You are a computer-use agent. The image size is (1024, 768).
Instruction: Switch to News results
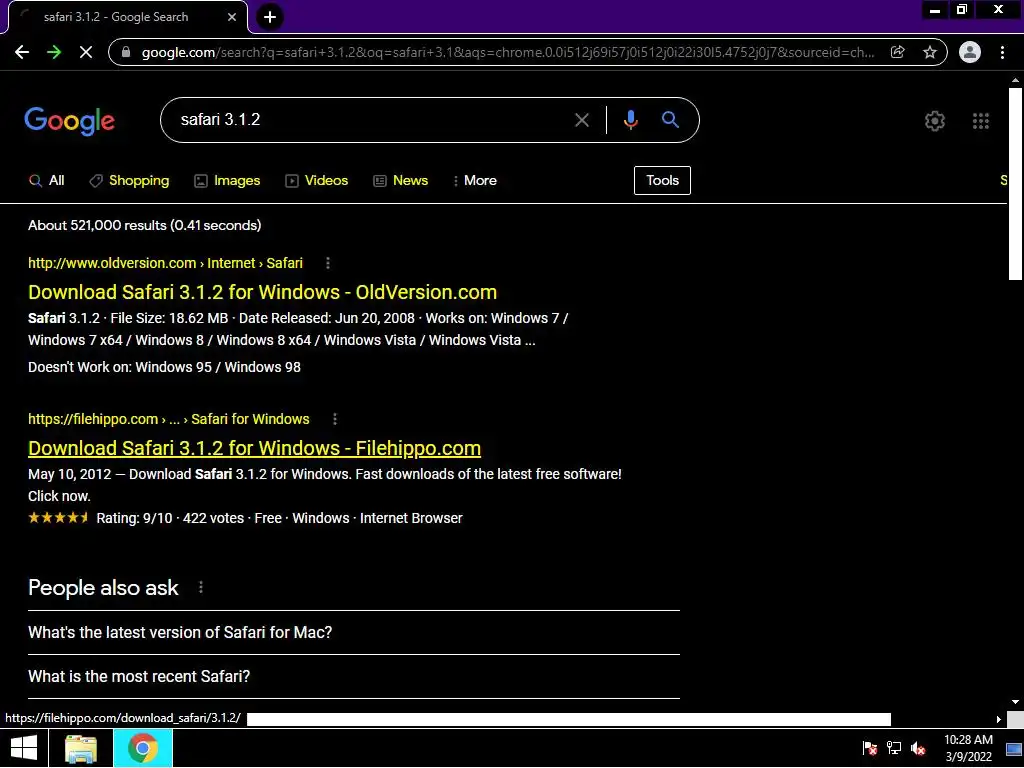coord(400,181)
